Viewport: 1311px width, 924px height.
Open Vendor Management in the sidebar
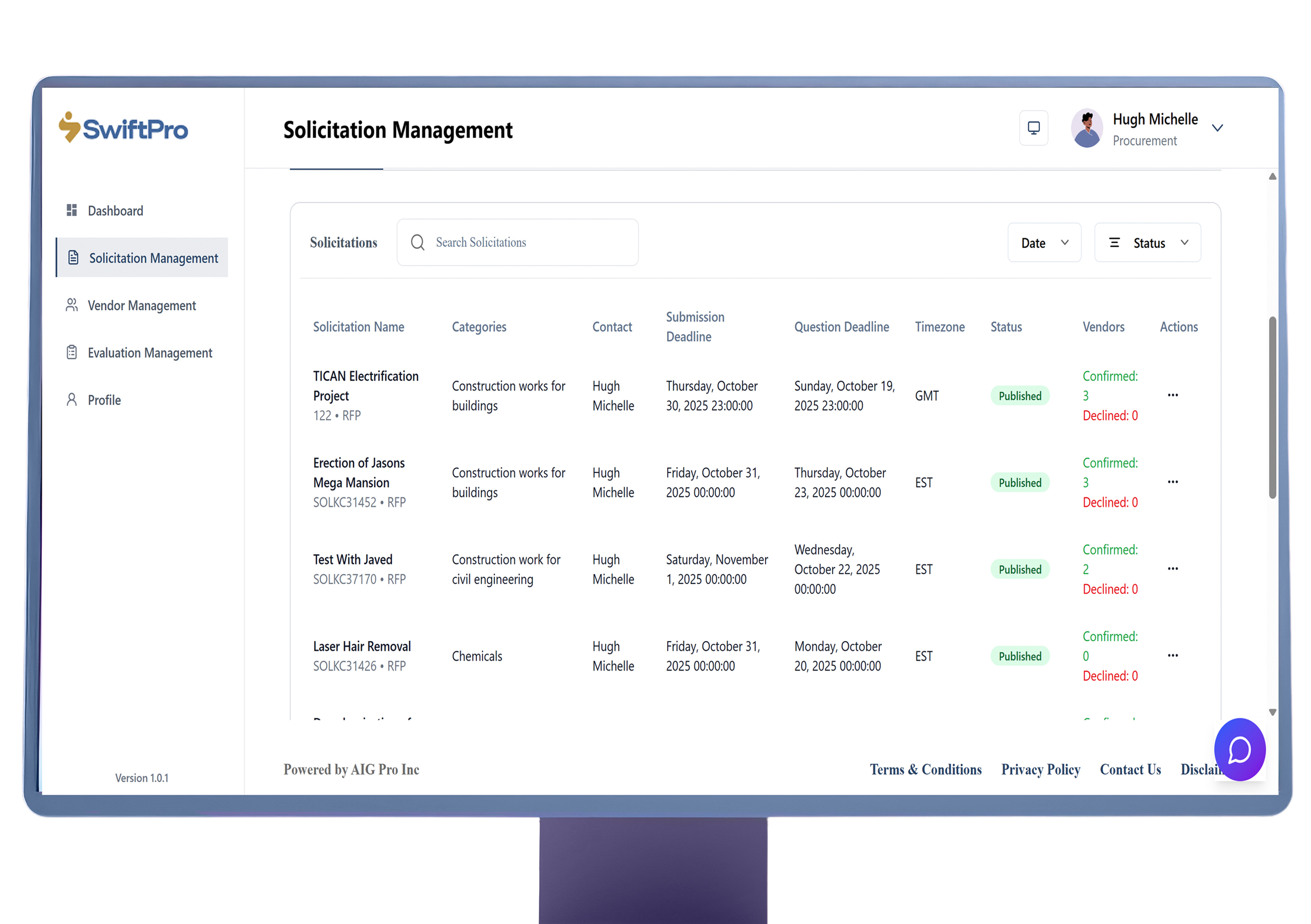pos(141,306)
